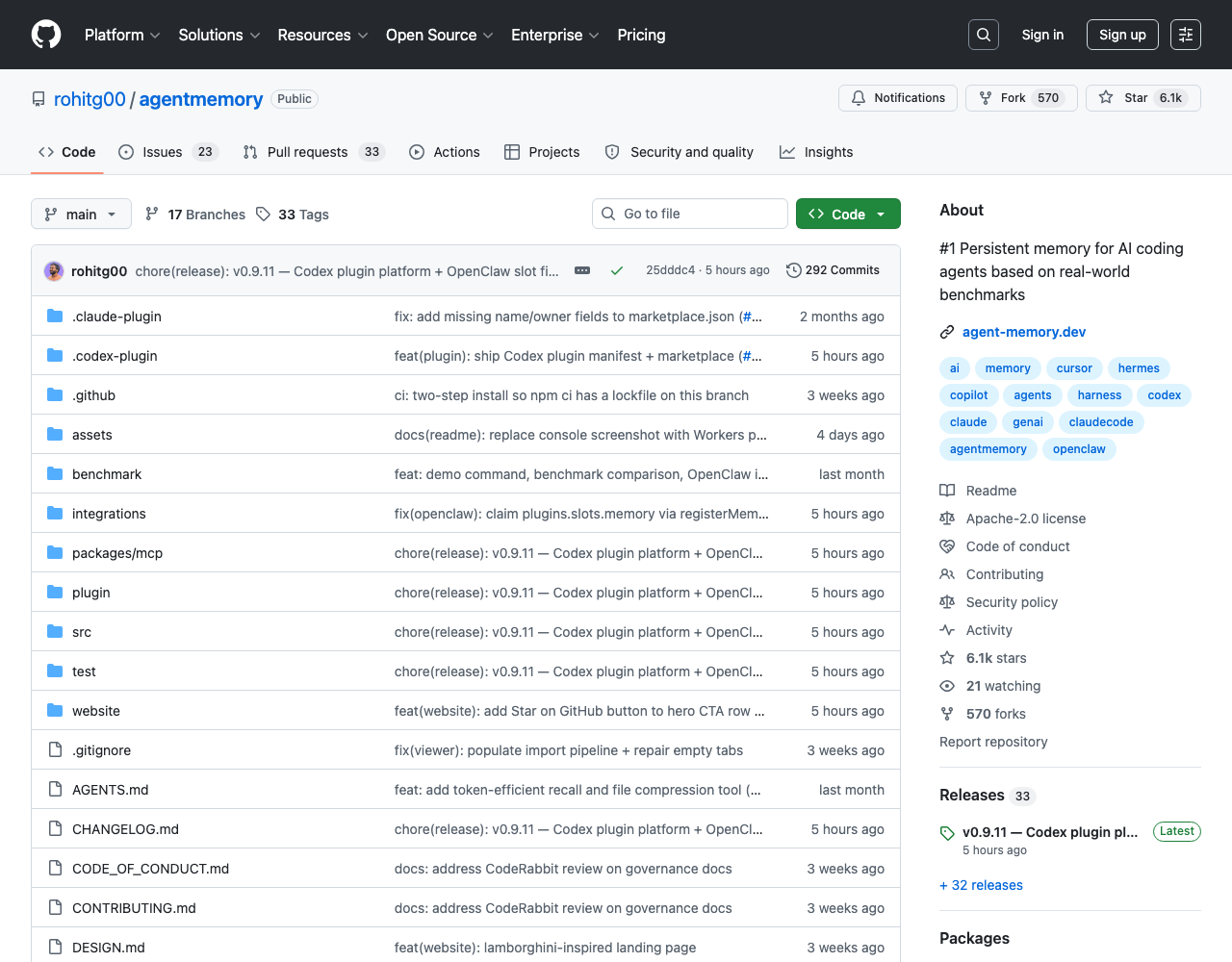
Task: Click the green check status icon
Action: point(617,270)
